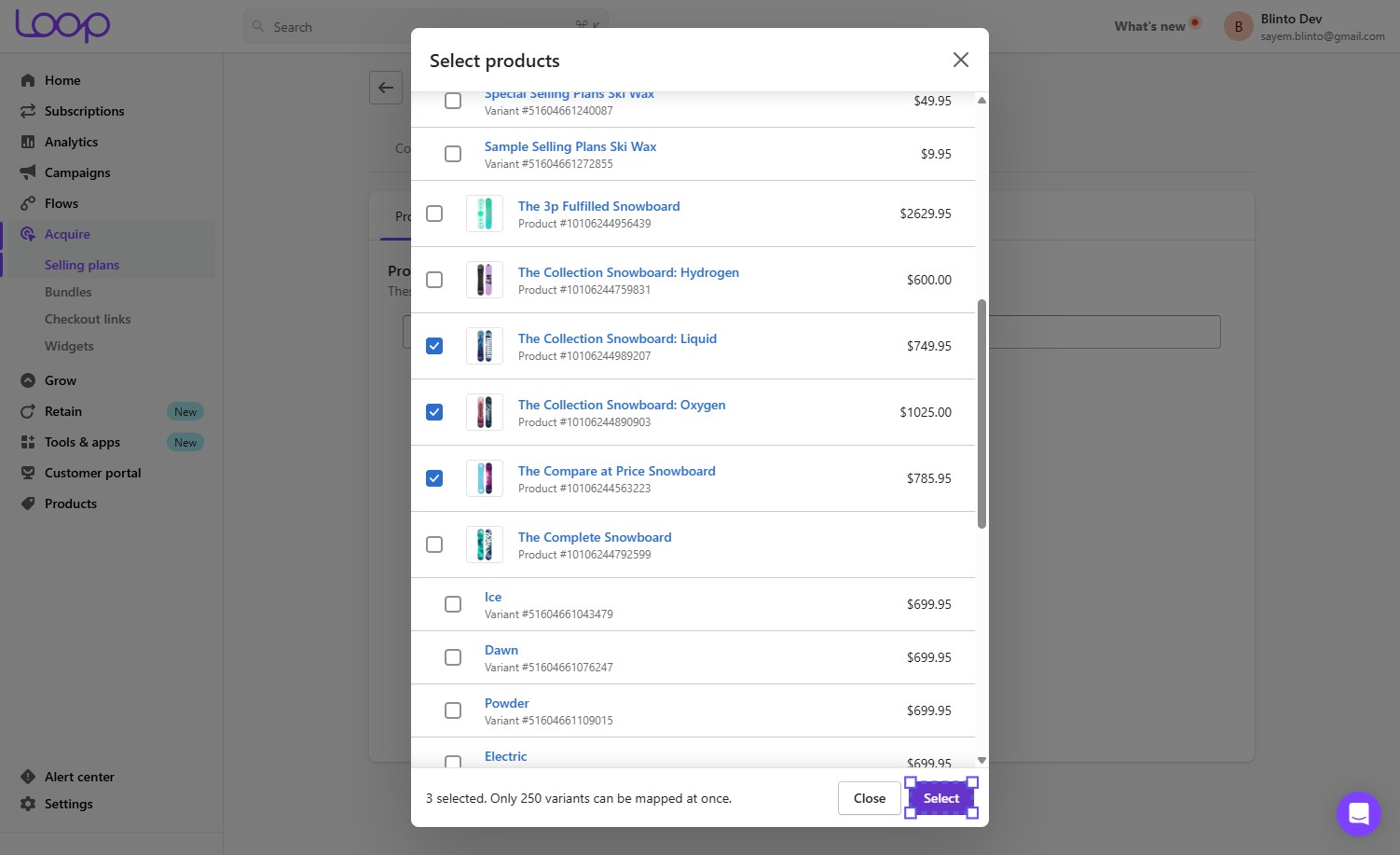Close the Select products dialog with X
This screenshot has width=1400, height=855.
[x=961, y=60]
